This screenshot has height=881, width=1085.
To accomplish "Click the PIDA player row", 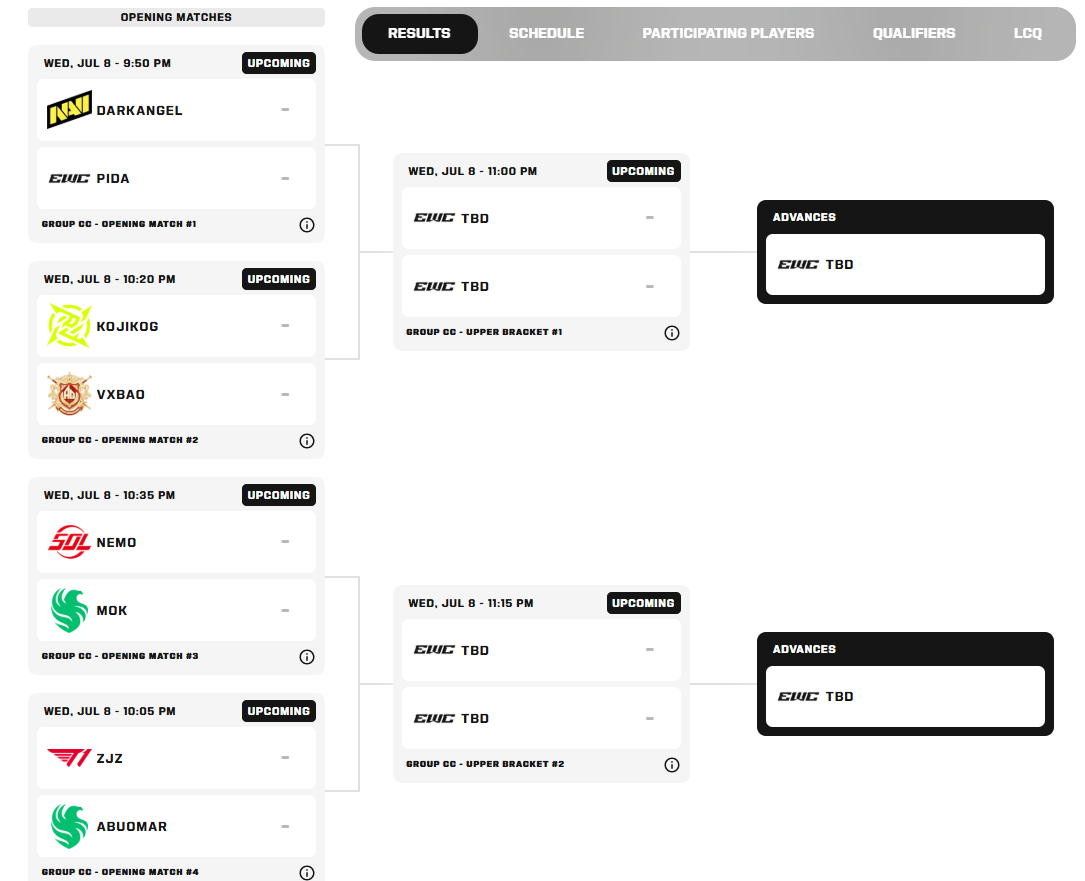I will tap(176, 178).
